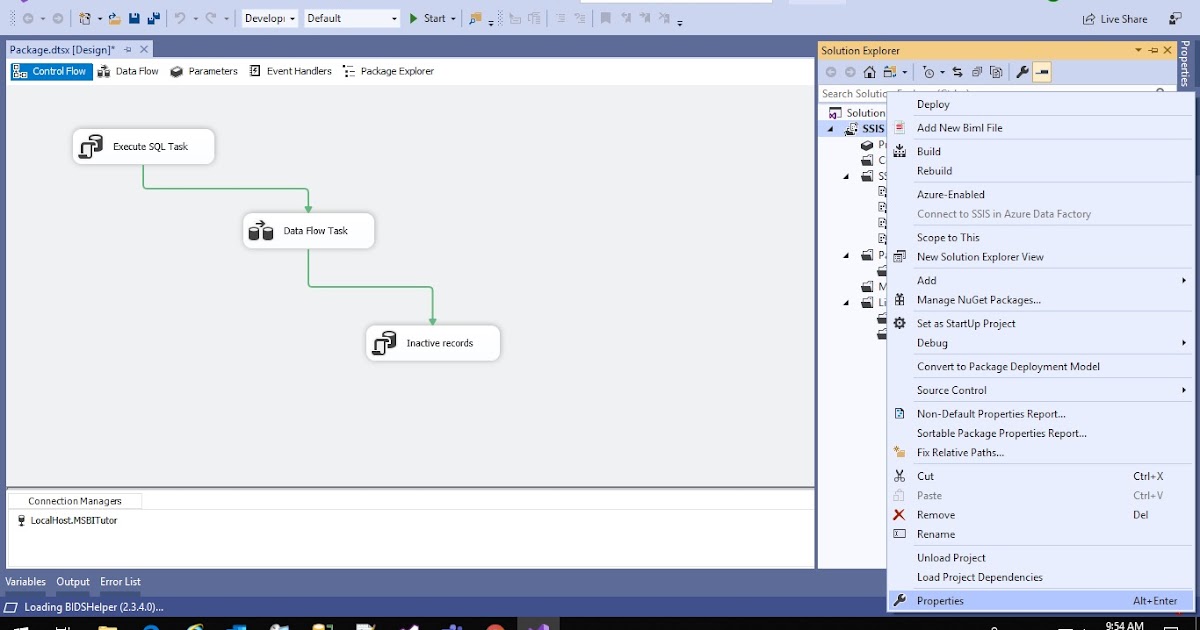Unpin the Solution Explorer panel
Image resolution: width=1200 pixels, height=630 pixels.
click(x=1153, y=50)
